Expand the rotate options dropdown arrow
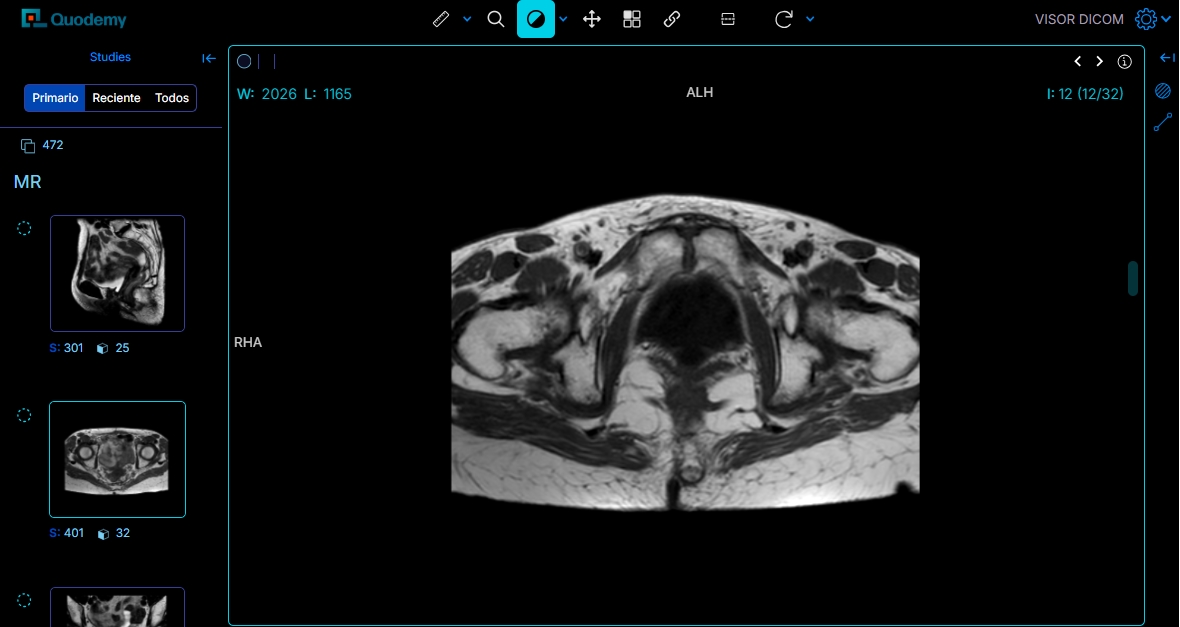 click(x=810, y=19)
